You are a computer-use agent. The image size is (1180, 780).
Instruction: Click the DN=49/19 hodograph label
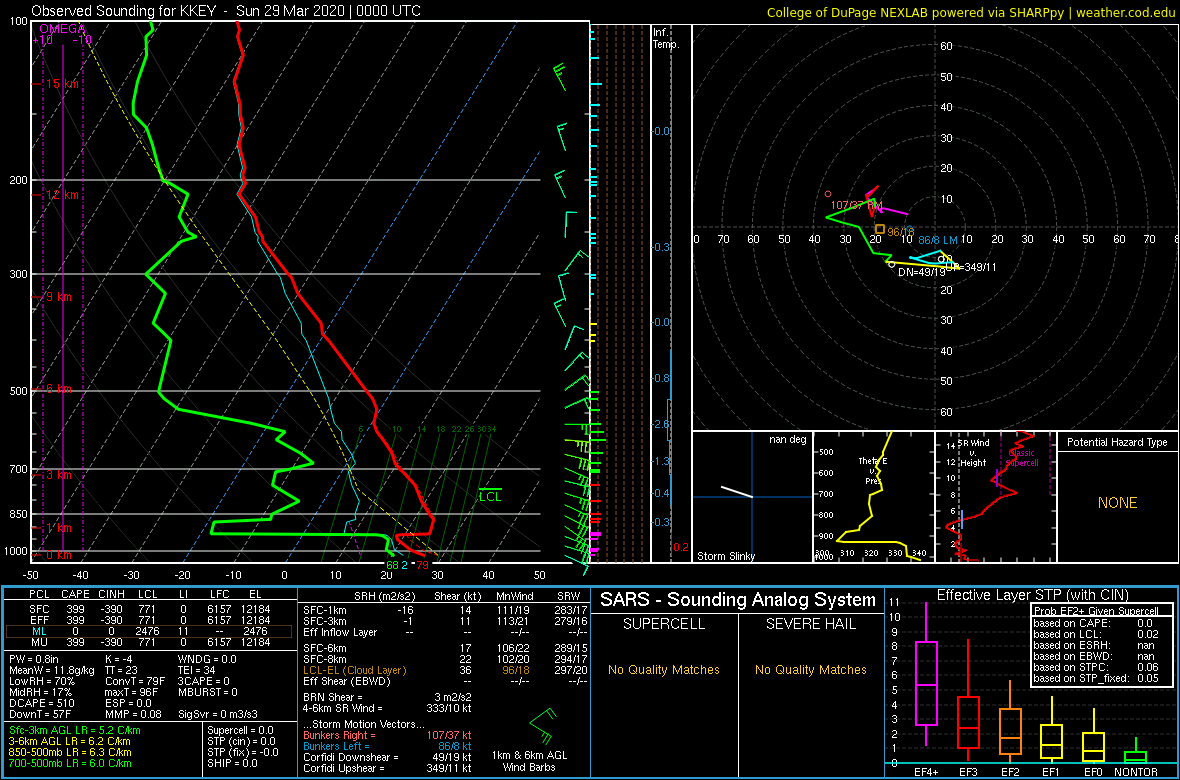[921, 272]
